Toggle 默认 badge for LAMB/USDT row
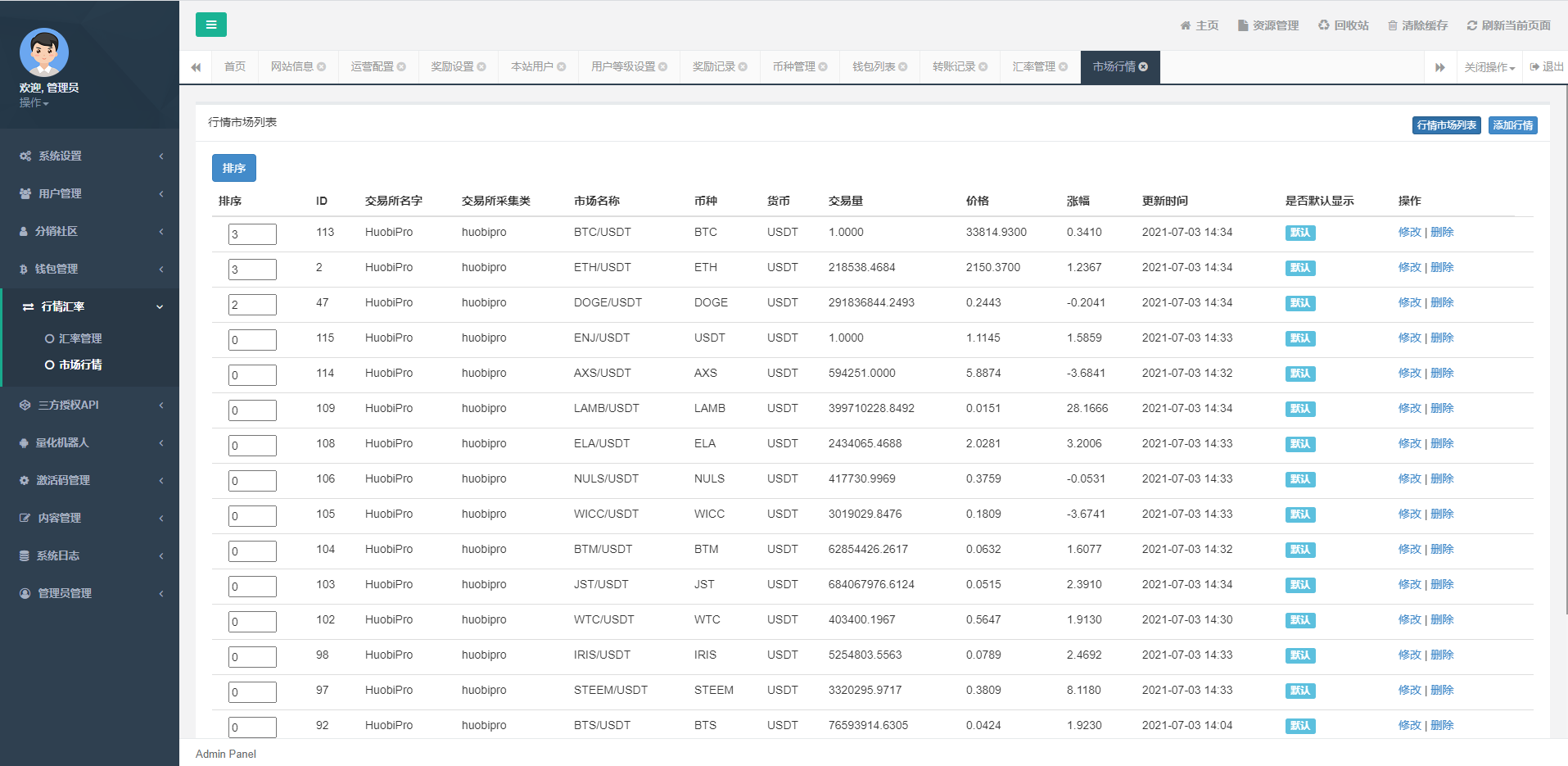The image size is (1568, 766). (x=1299, y=409)
